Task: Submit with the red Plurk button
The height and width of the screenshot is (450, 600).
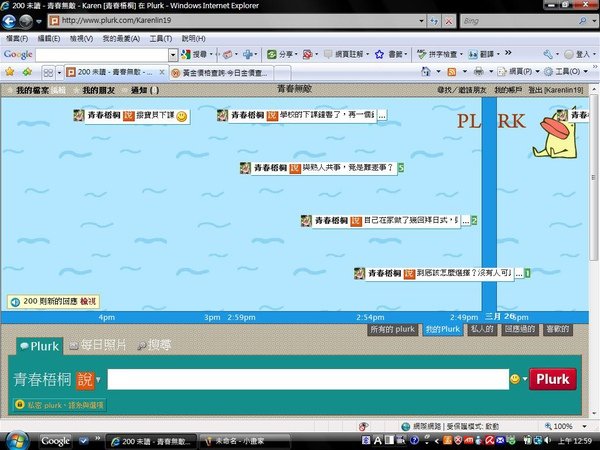Action: coord(553,379)
